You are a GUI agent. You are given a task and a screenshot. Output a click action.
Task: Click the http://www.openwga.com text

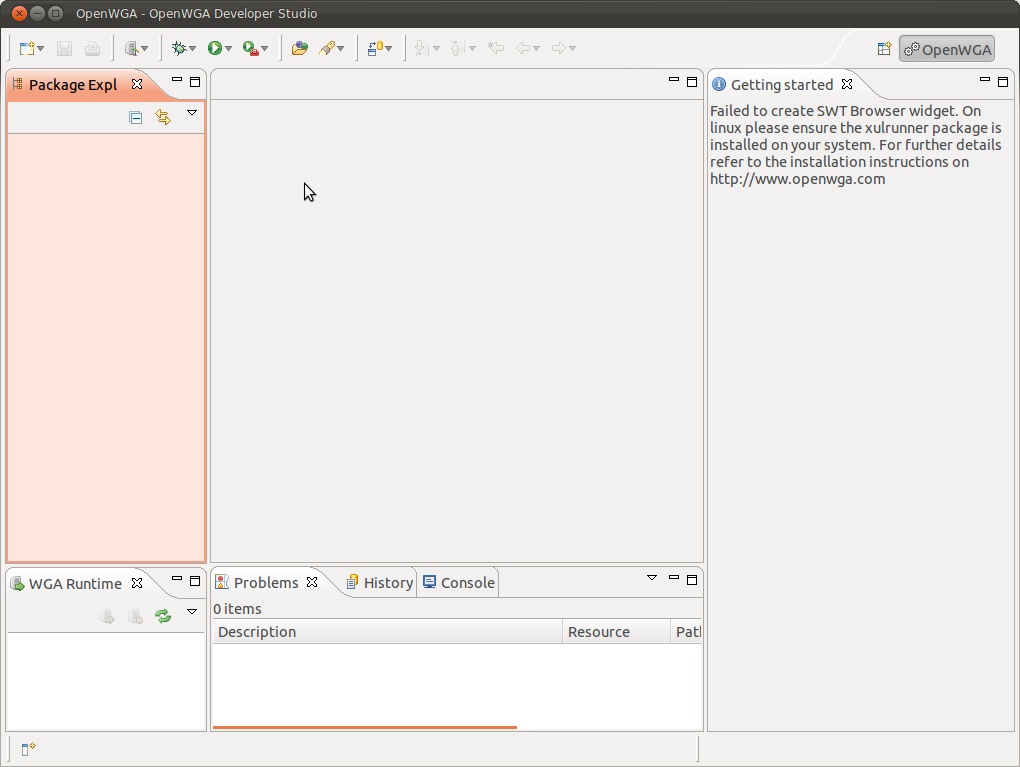click(798, 180)
